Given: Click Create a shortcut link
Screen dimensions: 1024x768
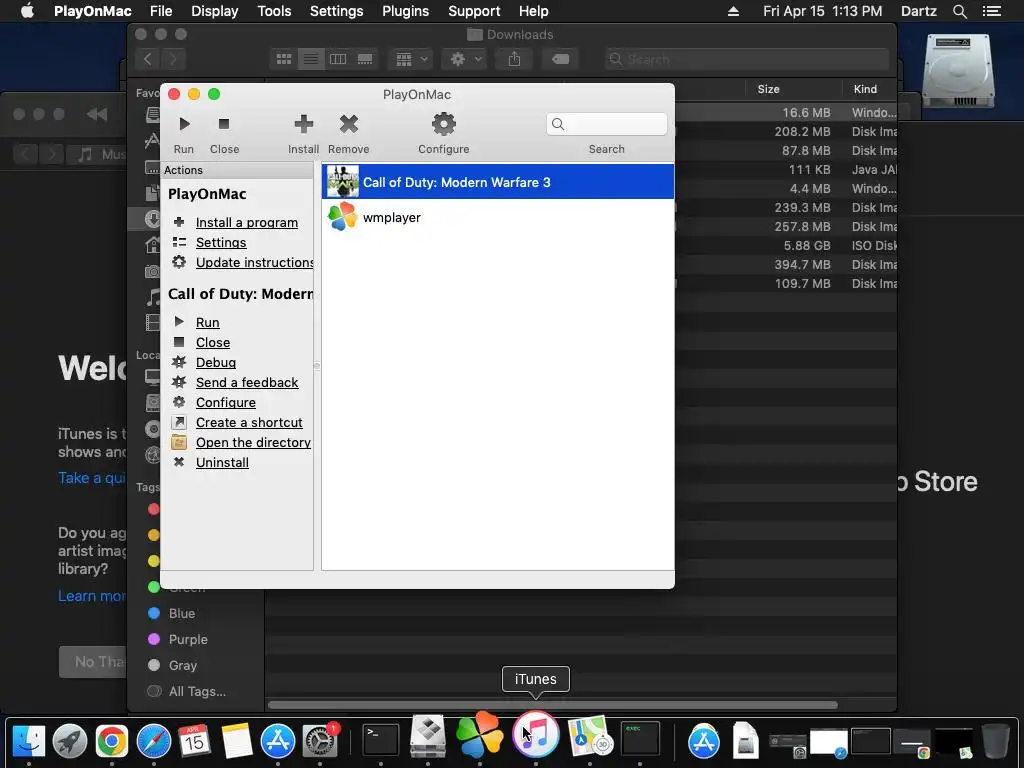Looking at the screenshot, I should pyautogui.click(x=249, y=423).
